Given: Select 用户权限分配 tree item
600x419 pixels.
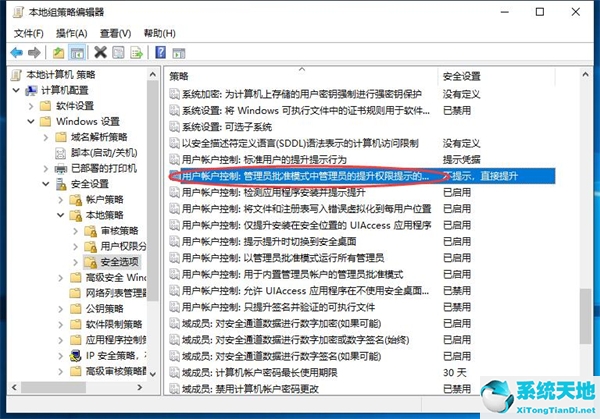Looking at the screenshot, I should click(123, 246).
